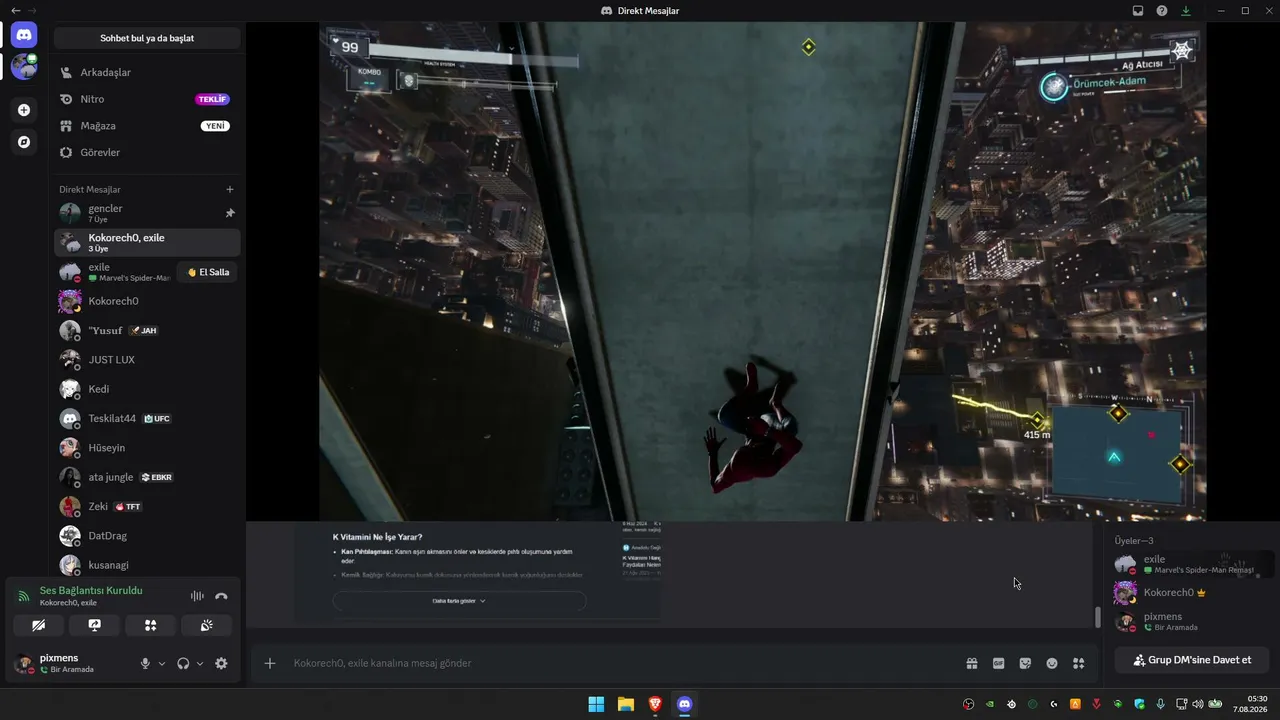This screenshot has width=1280, height=720.
Task: Open the apps icon in the message bar
Action: [1079, 663]
